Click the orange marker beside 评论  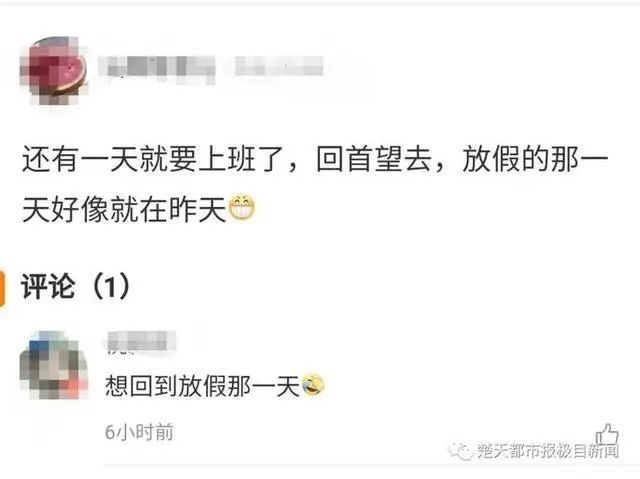point(2,288)
